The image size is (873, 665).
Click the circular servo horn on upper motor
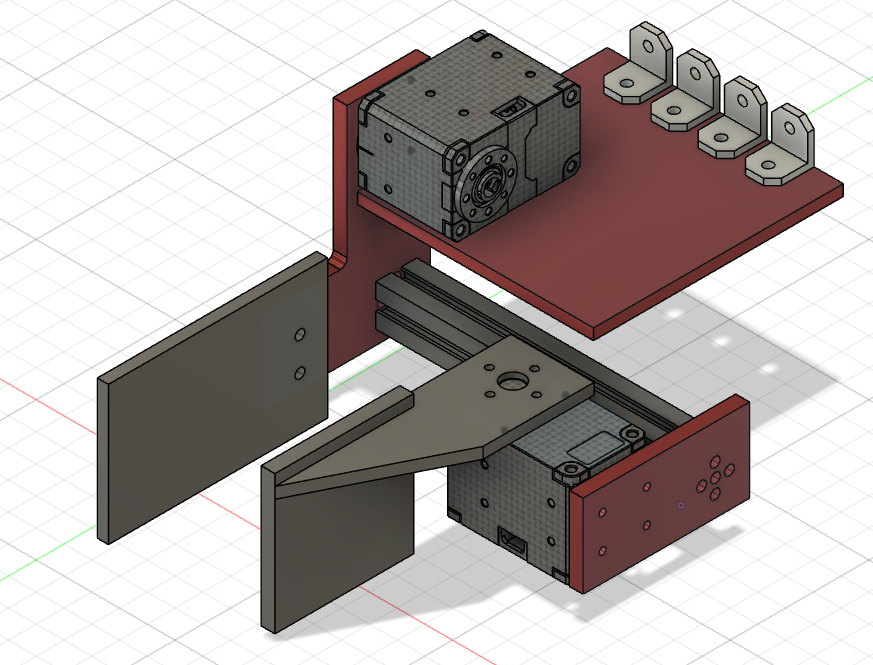click(x=489, y=183)
